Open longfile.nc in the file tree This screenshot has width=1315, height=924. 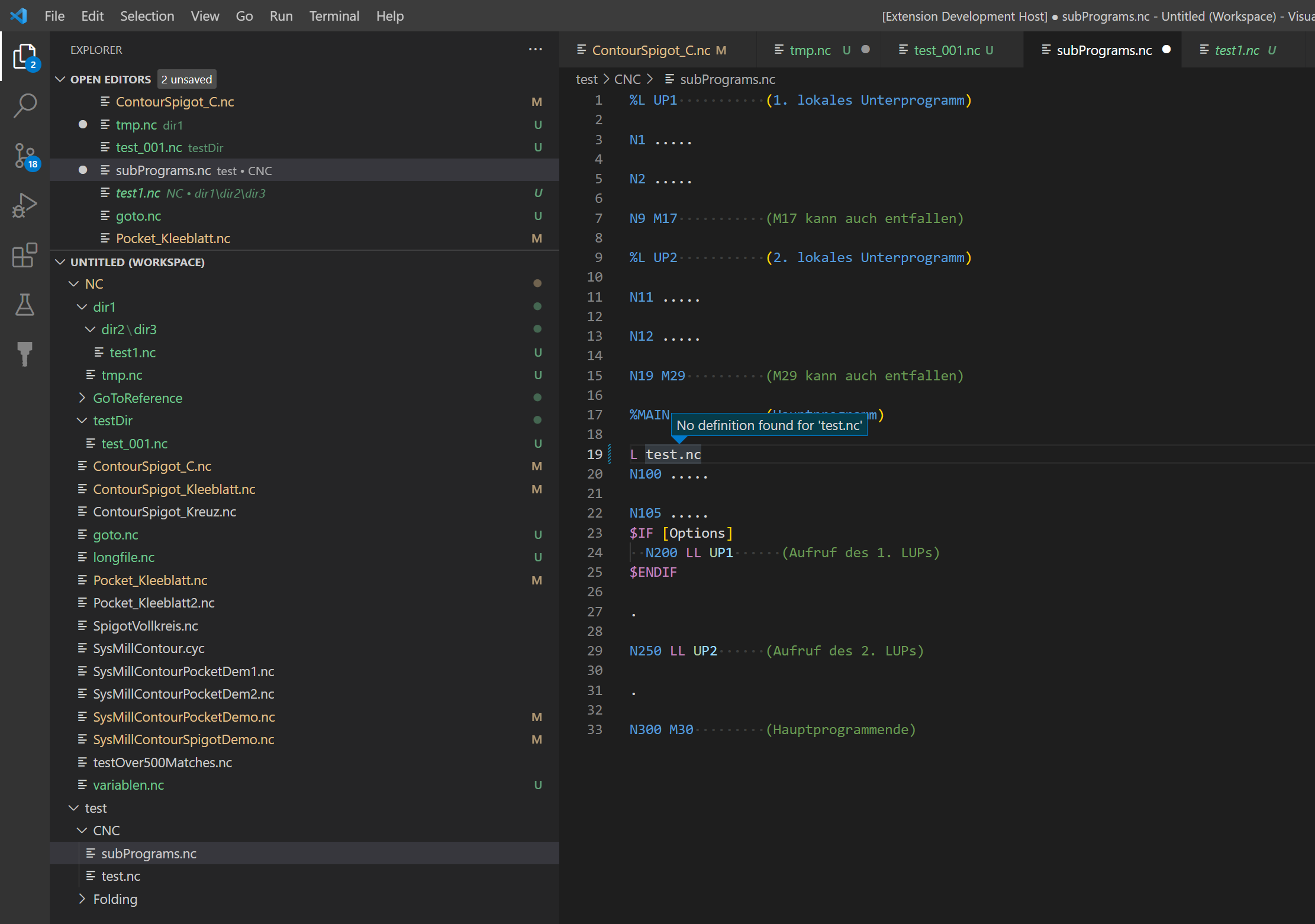point(124,557)
